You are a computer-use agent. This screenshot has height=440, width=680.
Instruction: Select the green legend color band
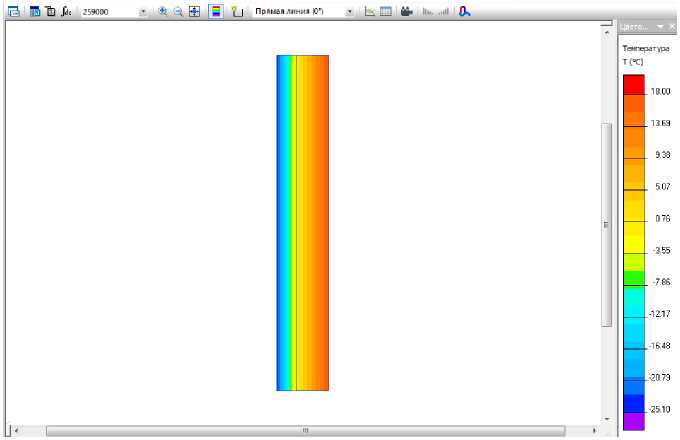pos(634,278)
